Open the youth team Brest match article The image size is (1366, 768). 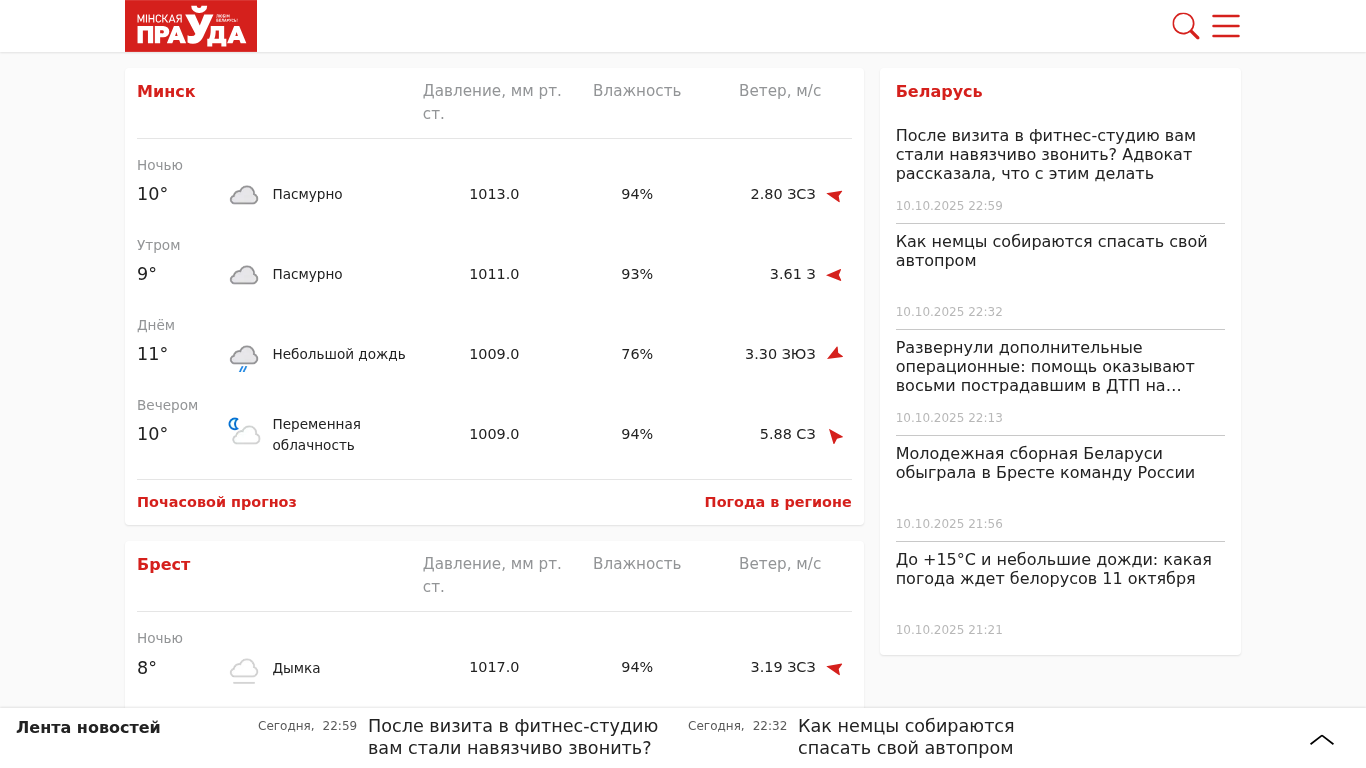point(1045,463)
